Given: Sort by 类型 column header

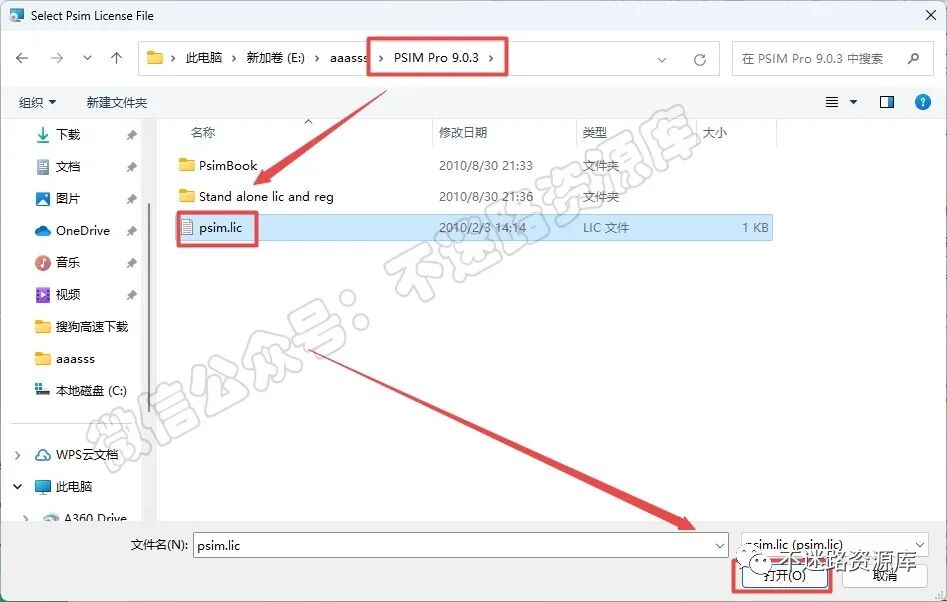Looking at the screenshot, I should [595, 133].
